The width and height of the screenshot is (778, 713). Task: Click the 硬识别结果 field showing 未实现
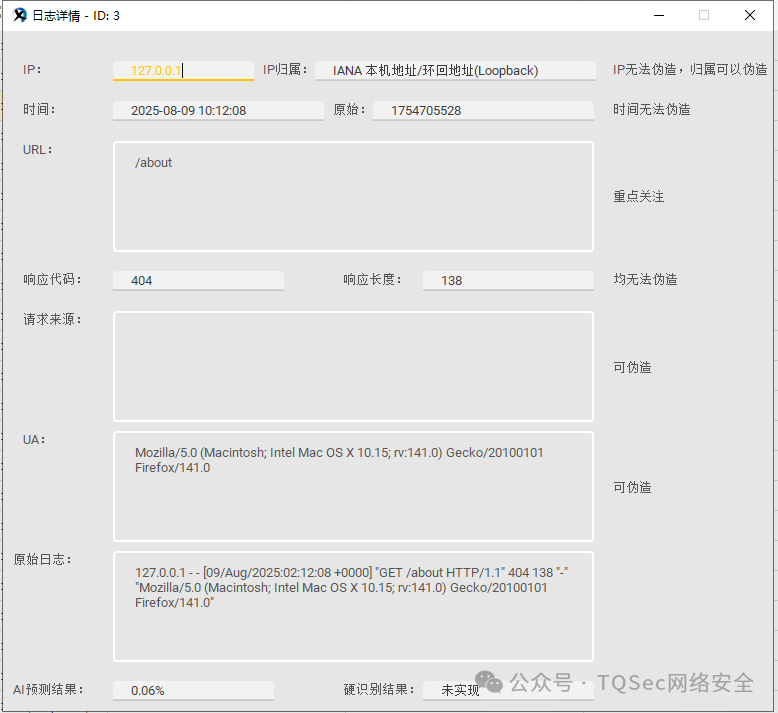(x=508, y=690)
